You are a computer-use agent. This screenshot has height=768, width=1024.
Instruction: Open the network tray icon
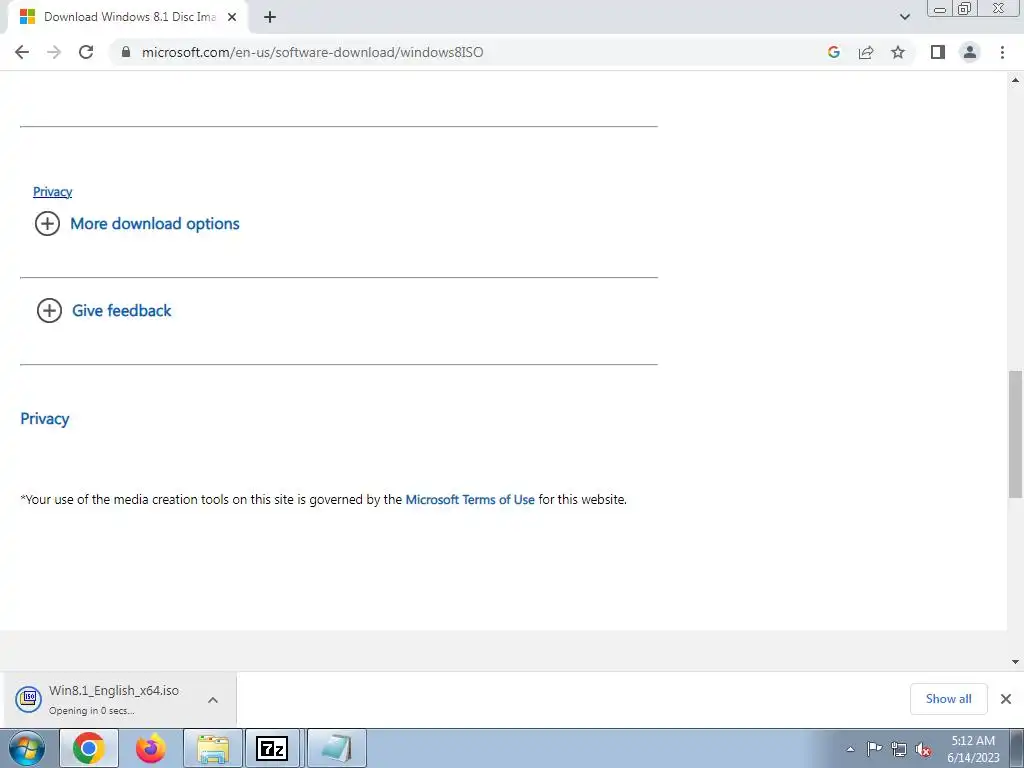pyautogui.click(x=899, y=749)
